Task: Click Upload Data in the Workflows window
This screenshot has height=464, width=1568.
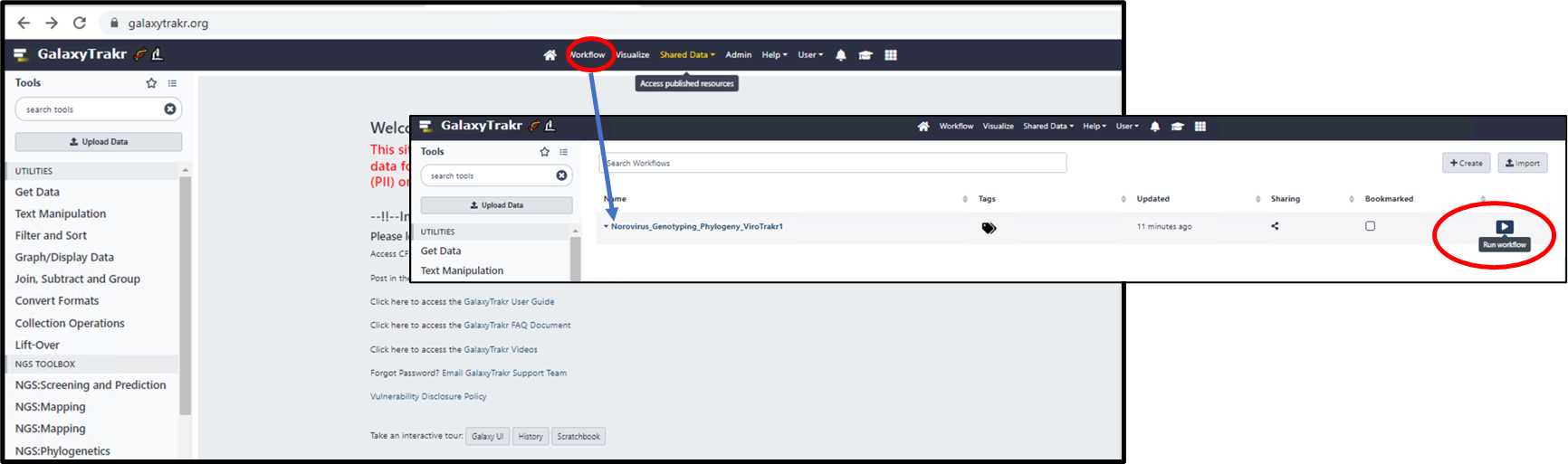Action: coord(496,205)
